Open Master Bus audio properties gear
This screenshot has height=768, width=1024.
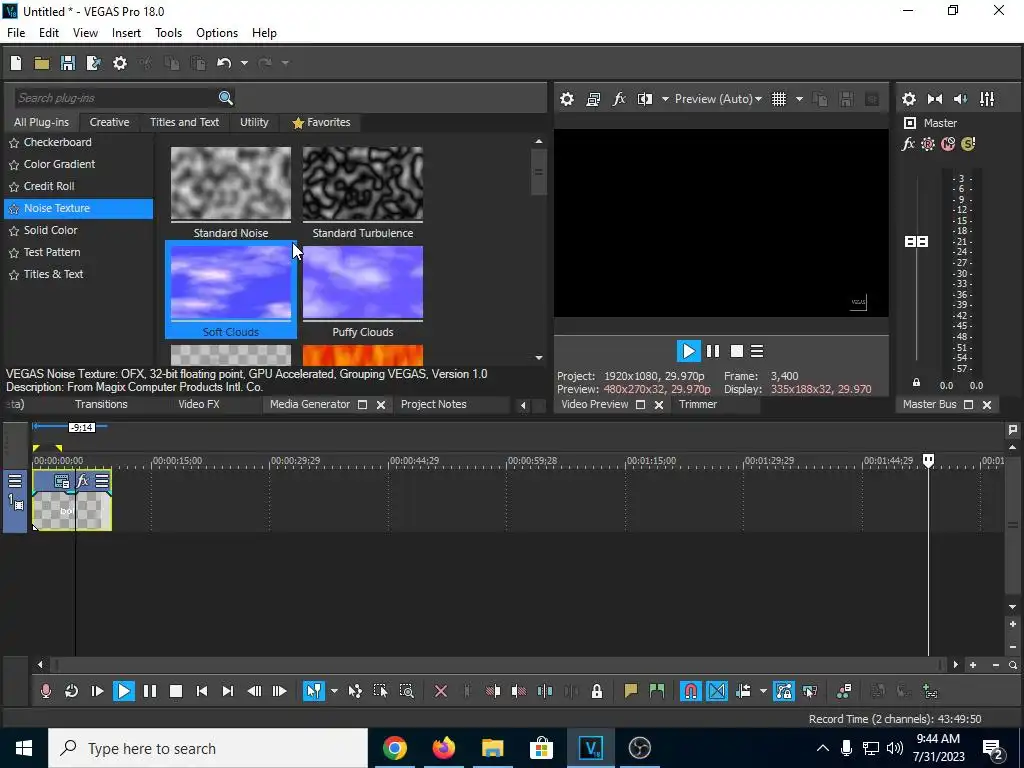908,99
